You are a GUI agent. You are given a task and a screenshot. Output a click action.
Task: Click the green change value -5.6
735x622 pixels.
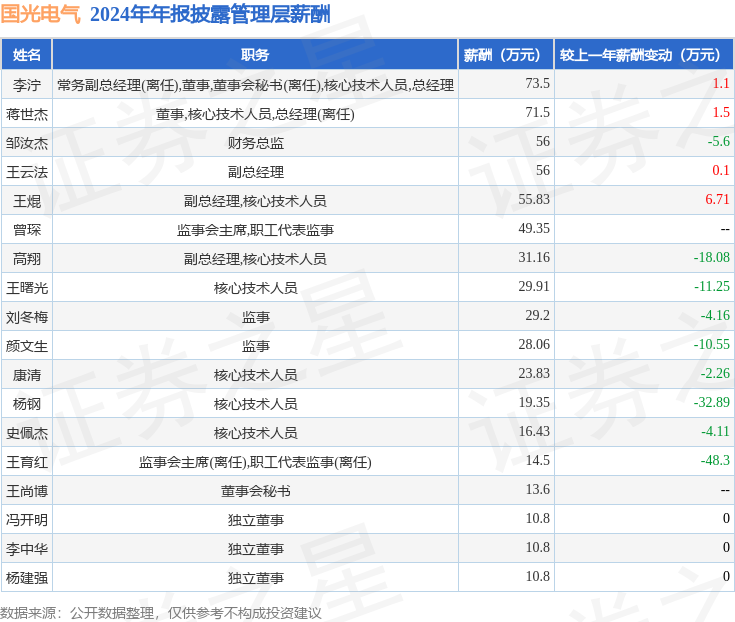[719, 142]
